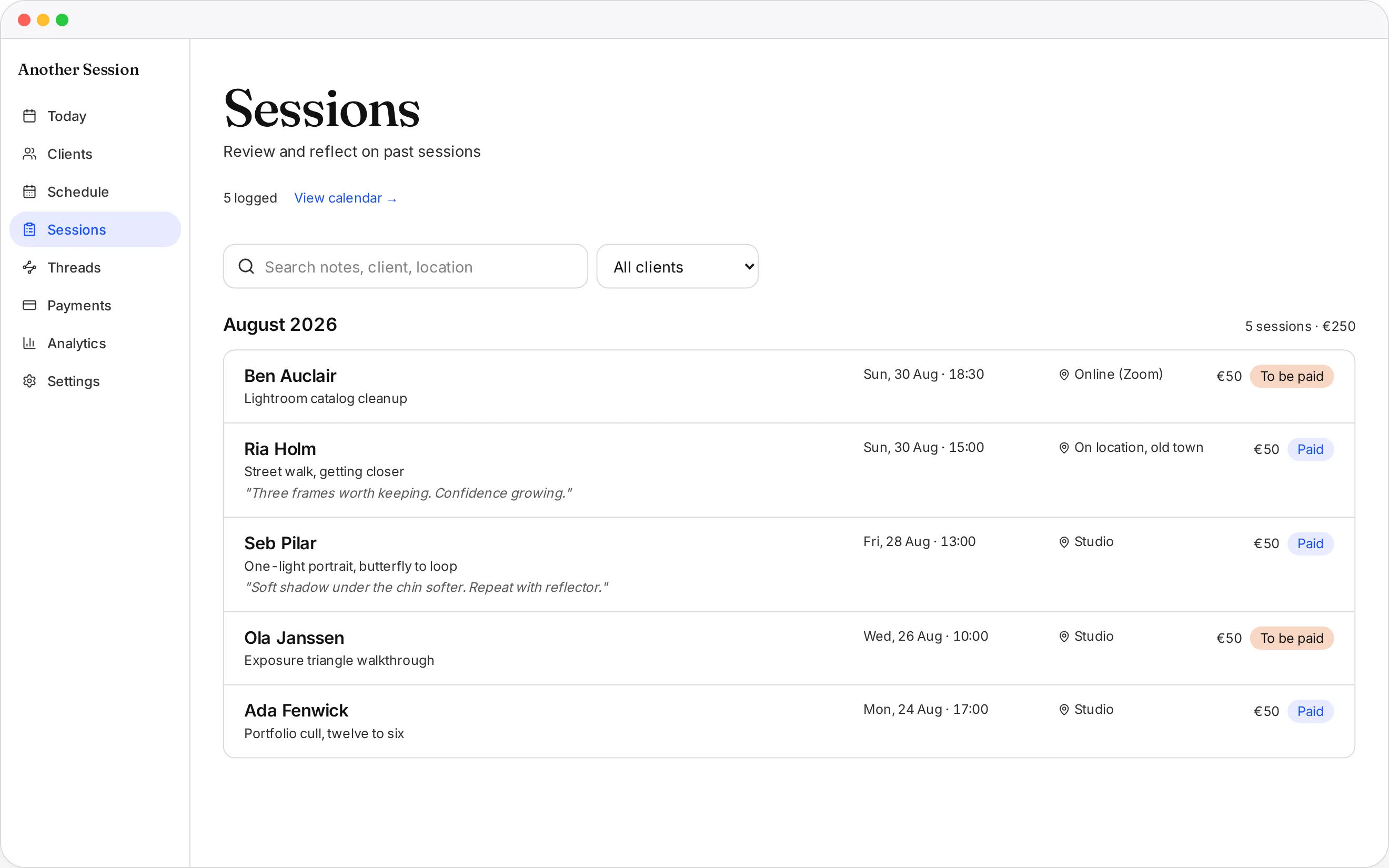This screenshot has width=1389, height=868.
Task: Click the Another Session app title
Action: [78, 69]
